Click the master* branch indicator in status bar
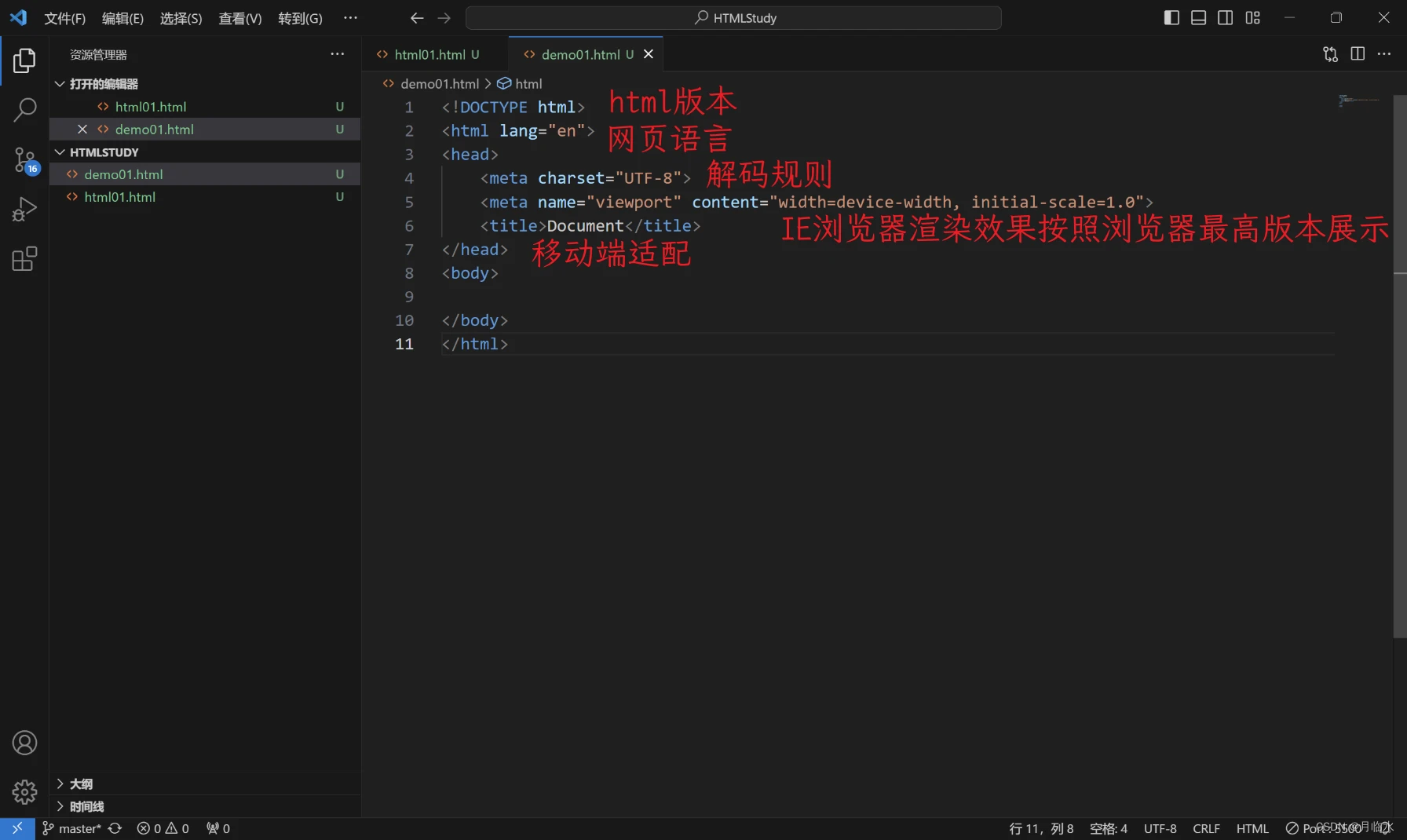1407x840 pixels. pyautogui.click(x=74, y=828)
